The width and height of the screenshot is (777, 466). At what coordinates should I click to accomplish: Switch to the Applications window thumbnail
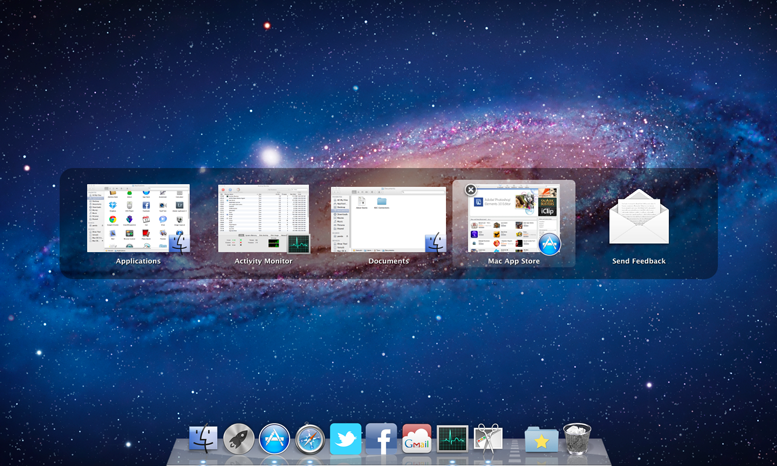tap(138, 217)
